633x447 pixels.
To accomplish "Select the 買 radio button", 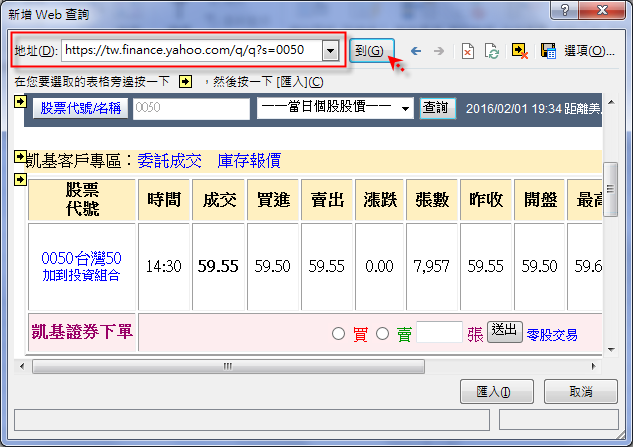I will 338,334.
